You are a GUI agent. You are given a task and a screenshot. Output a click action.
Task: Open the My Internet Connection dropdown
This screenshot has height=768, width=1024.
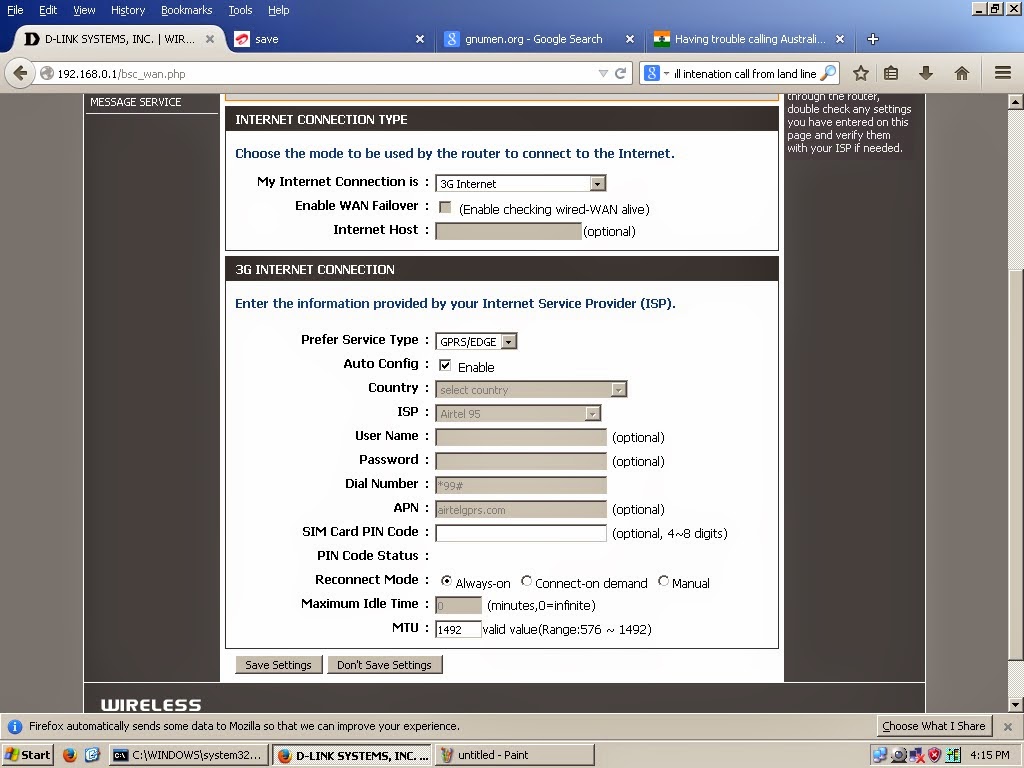click(x=597, y=183)
